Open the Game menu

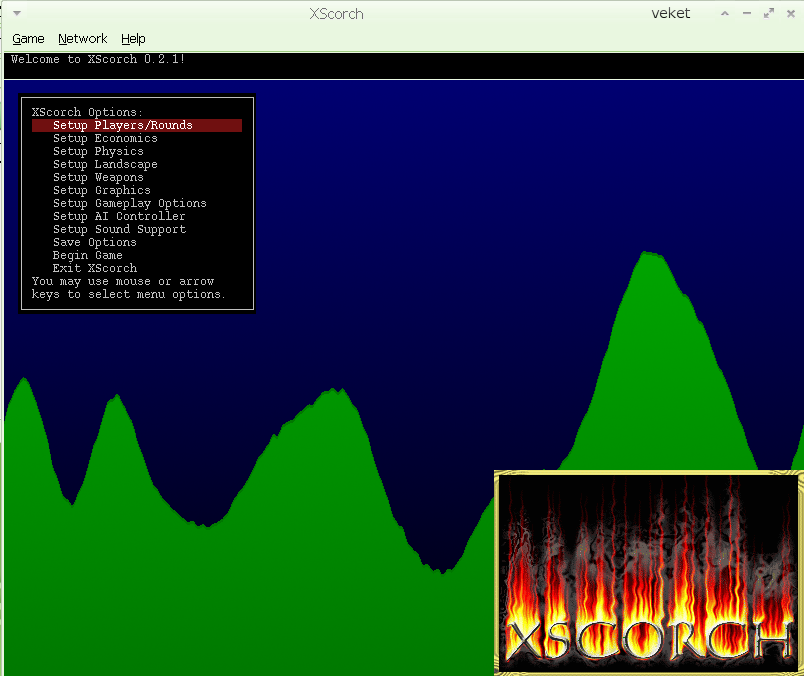[28, 39]
